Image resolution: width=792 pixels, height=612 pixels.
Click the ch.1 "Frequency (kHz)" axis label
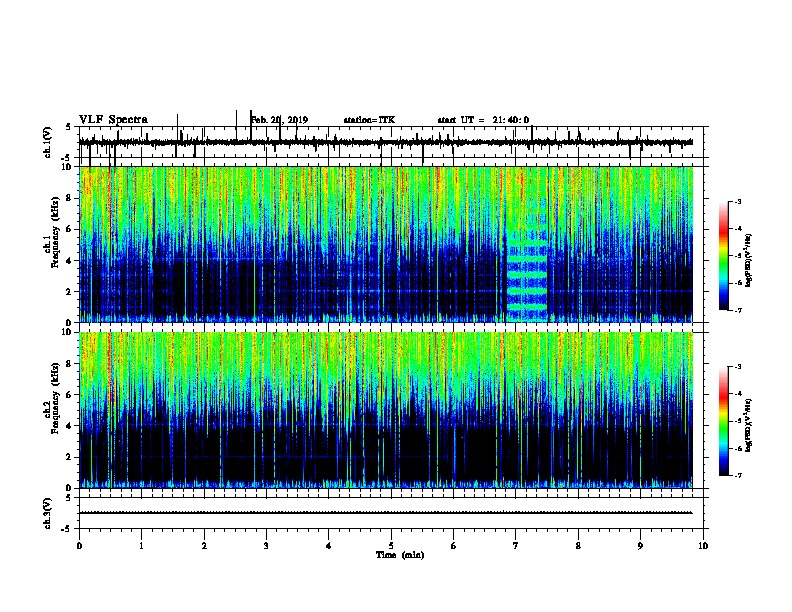(56, 232)
